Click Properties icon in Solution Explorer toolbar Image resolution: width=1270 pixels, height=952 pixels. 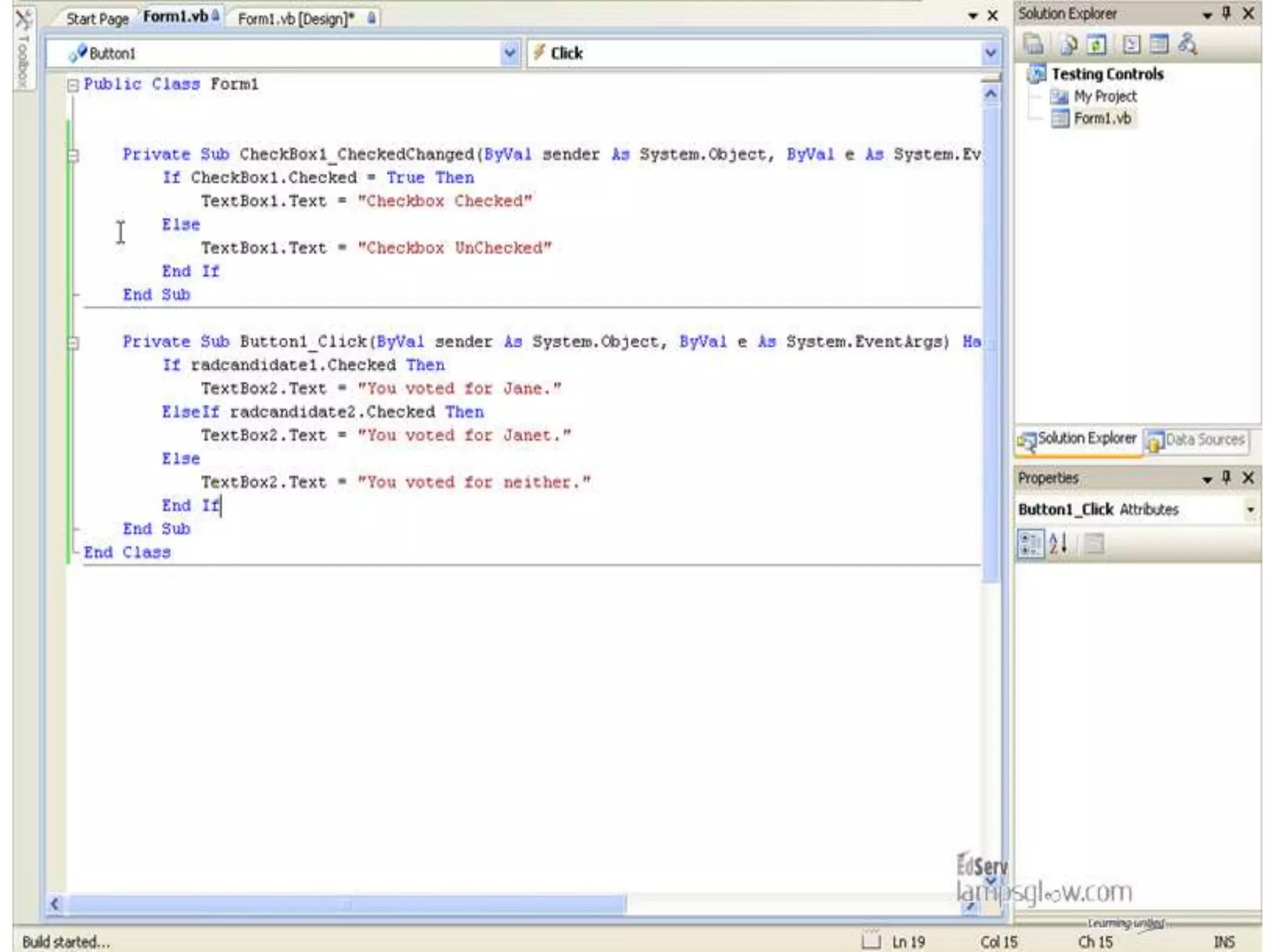[1034, 45]
